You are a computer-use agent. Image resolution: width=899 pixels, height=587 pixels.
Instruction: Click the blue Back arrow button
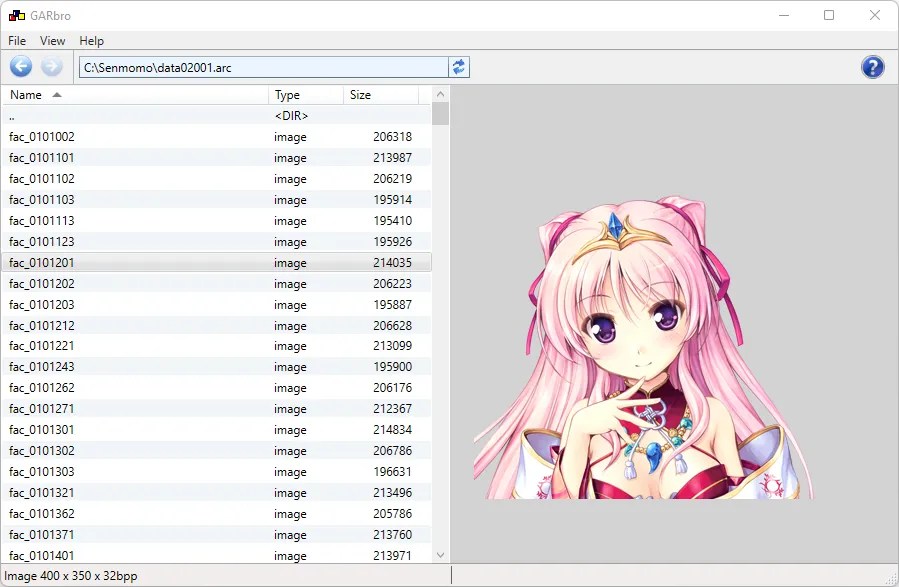pos(21,67)
